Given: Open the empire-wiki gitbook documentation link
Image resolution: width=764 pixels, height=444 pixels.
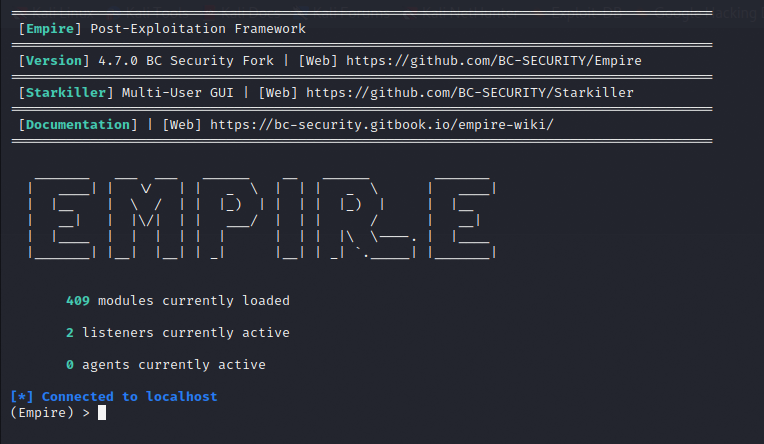Looking at the screenshot, I should pyautogui.click(x=382, y=125).
